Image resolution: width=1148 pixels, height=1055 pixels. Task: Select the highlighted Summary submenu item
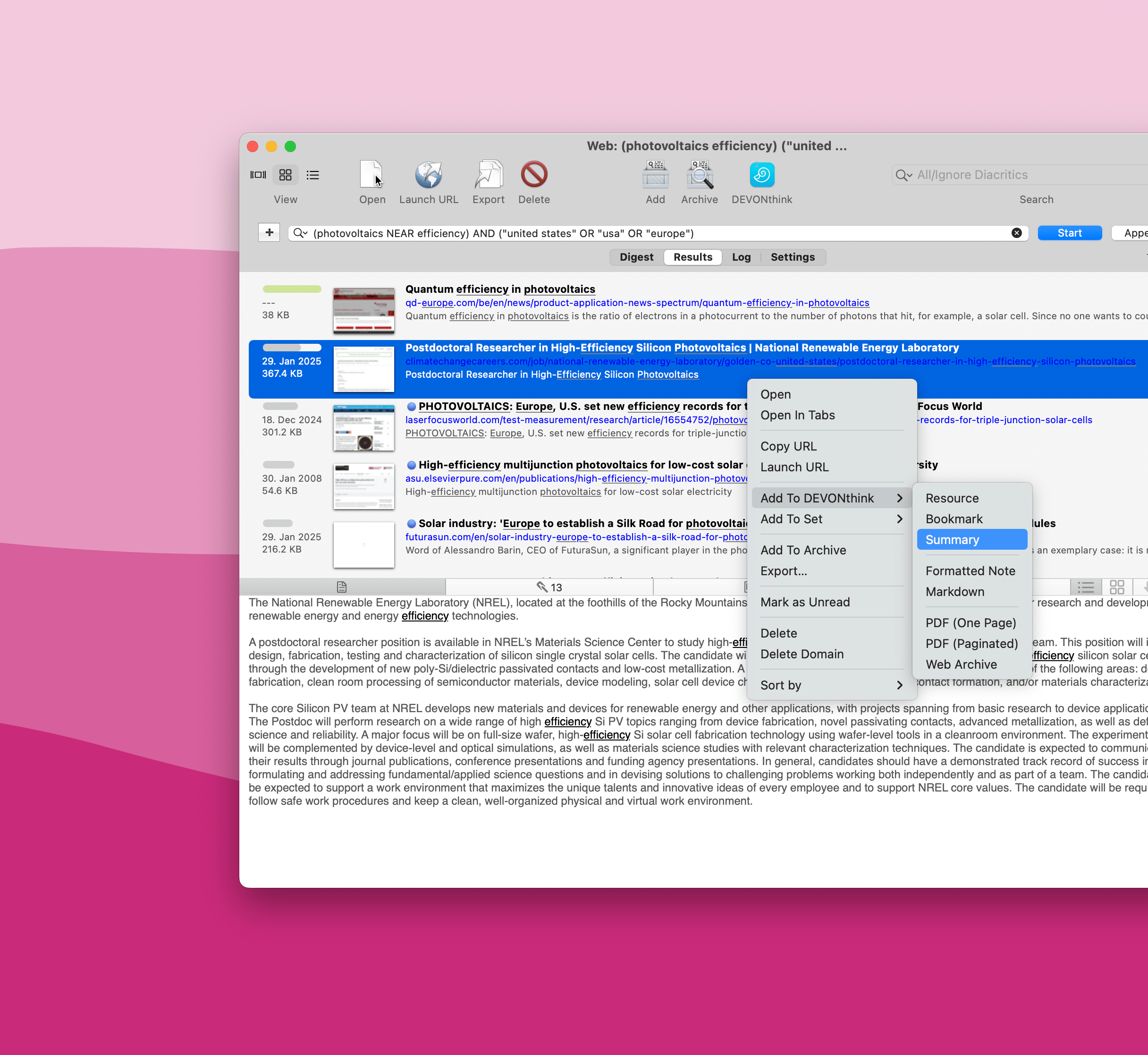972,539
